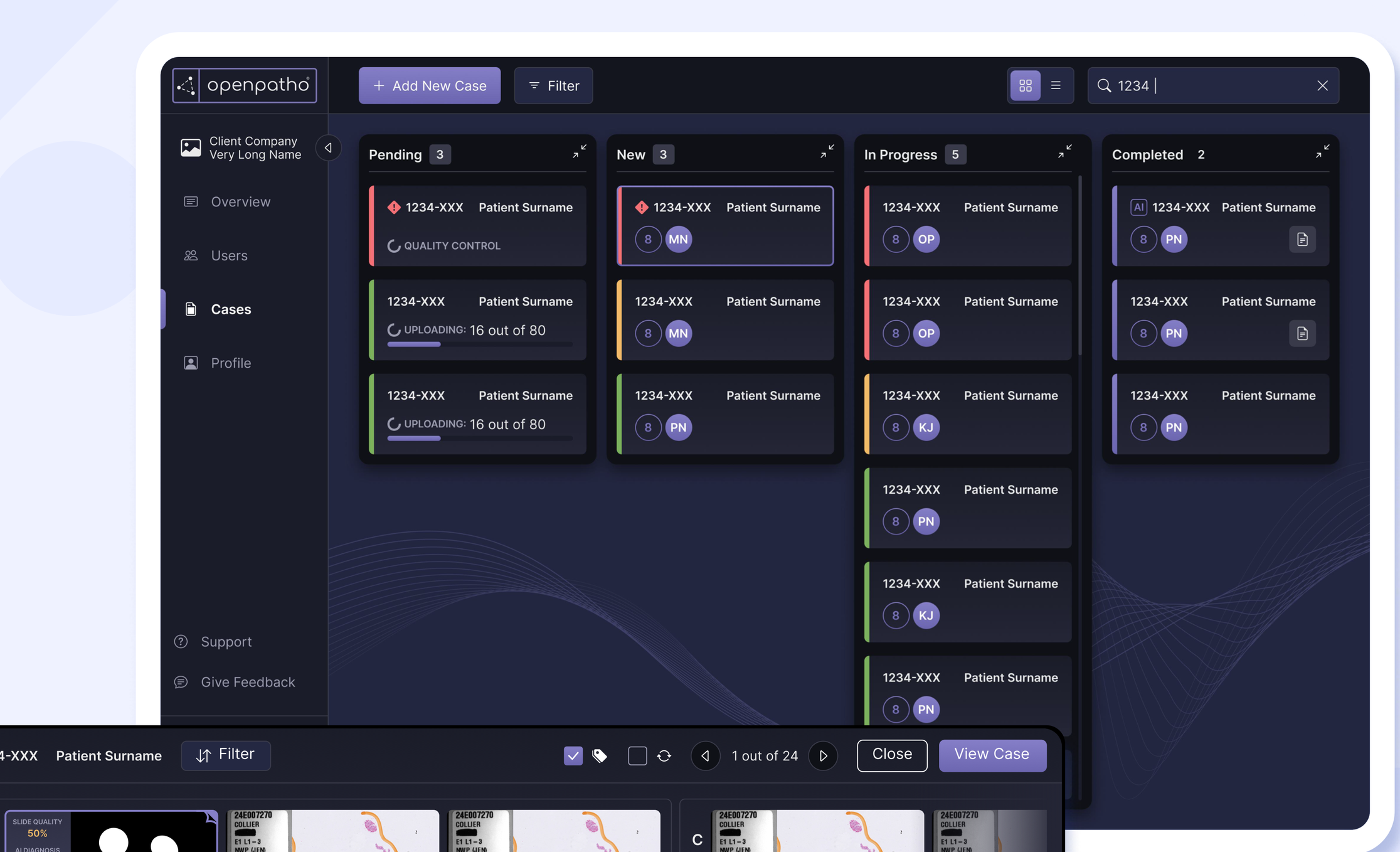Collapse the In Progress column

point(1065,151)
